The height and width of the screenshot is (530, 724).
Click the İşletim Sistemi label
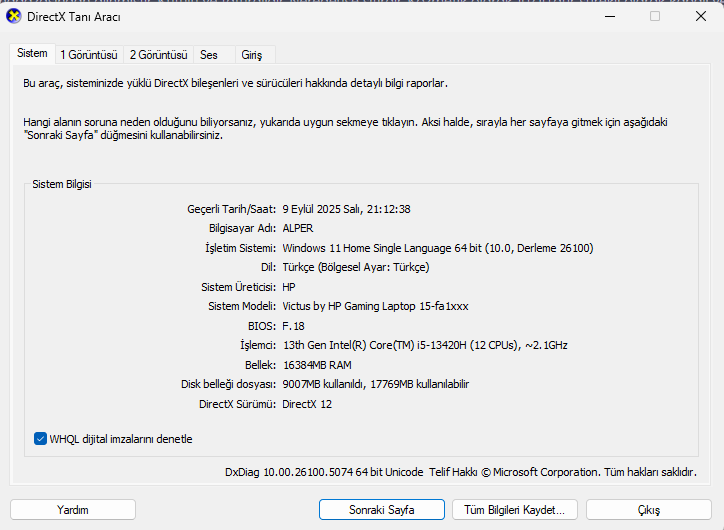[241, 248]
